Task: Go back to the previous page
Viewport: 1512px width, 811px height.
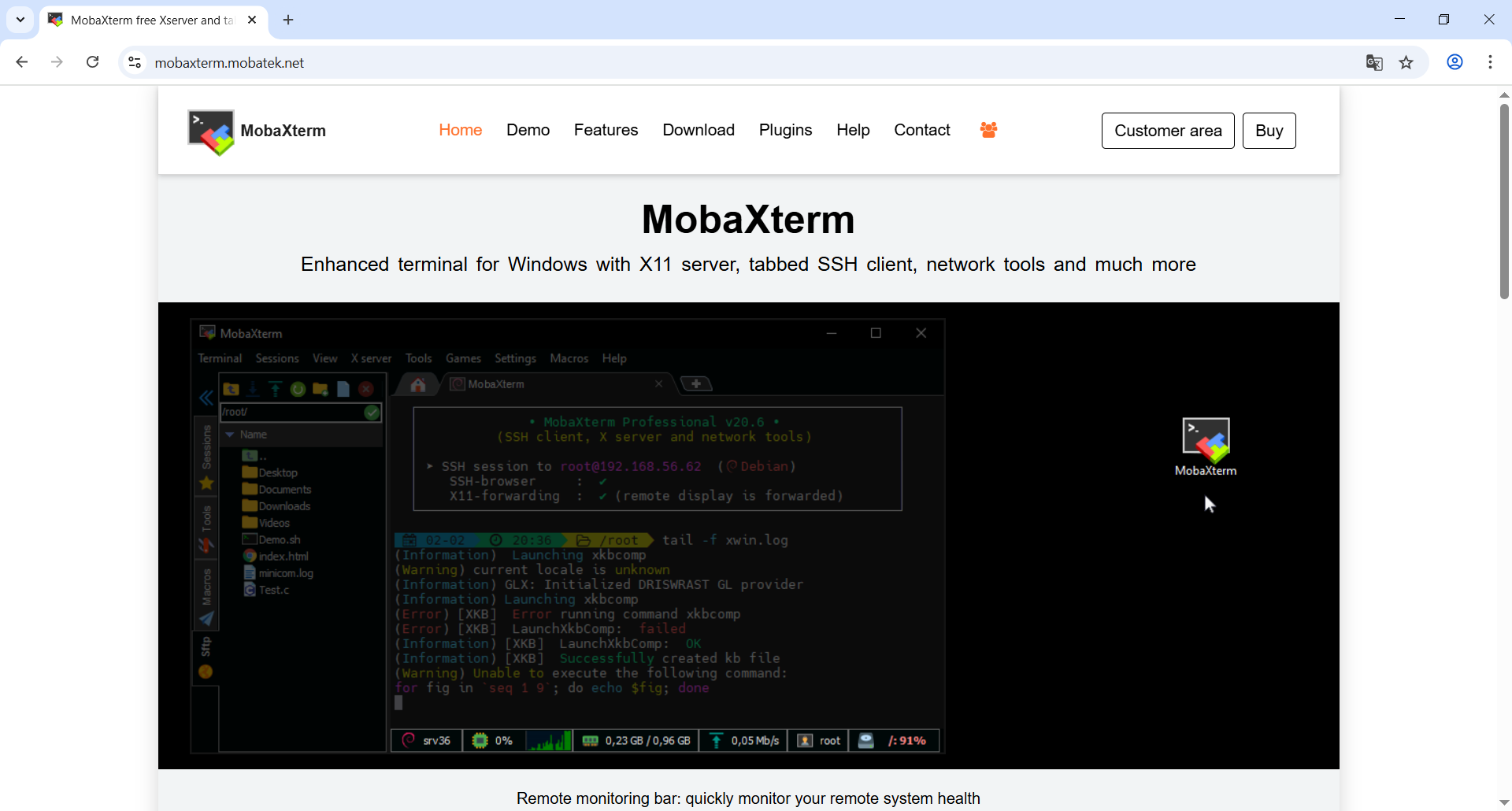Action: 22,62
